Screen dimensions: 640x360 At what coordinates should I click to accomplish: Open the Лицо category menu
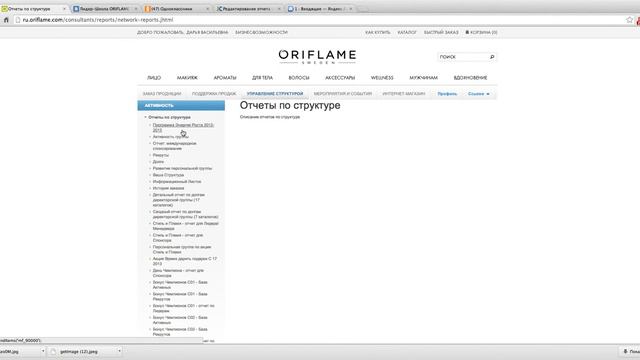tap(154, 78)
